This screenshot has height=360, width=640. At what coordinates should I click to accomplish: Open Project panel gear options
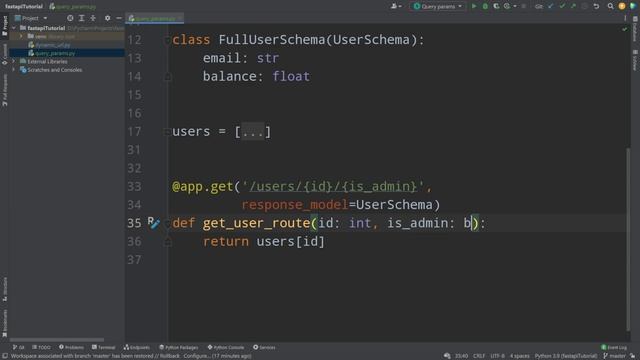click(x=107, y=18)
